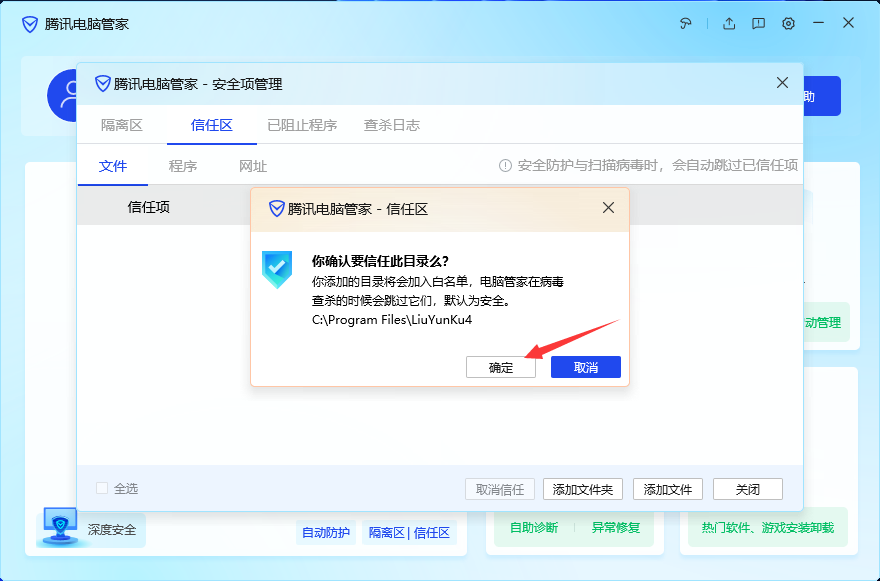Select the 网址 sub-tab
Screen dimensions: 880x581
[253, 166]
